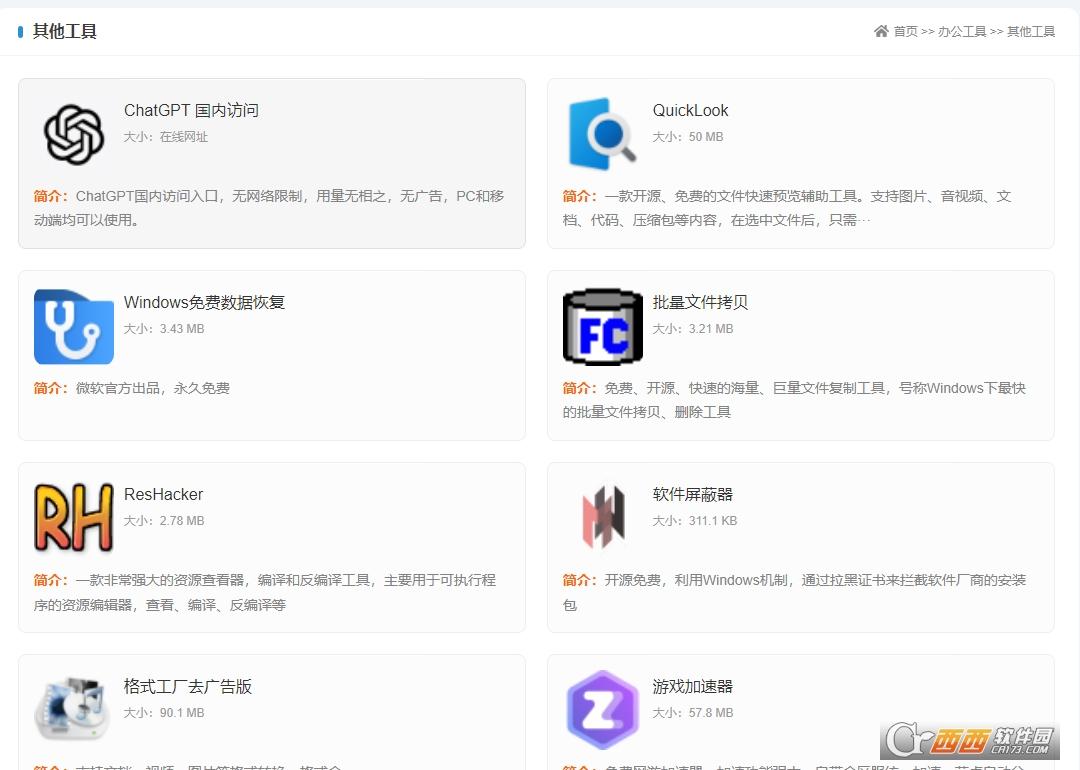
Task: Click description 微软官方出品，永久免费
Action: (x=132, y=388)
